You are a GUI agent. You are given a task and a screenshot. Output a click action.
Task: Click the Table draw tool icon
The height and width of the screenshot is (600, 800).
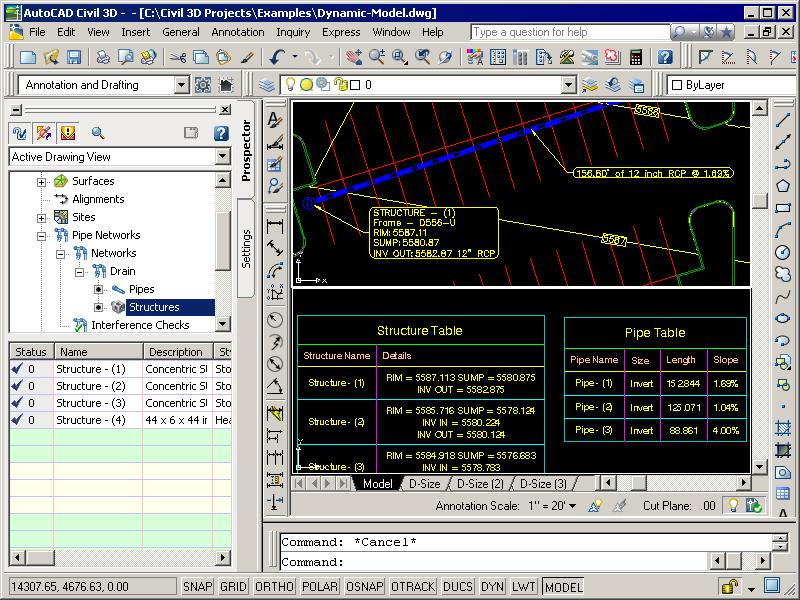pos(783,493)
